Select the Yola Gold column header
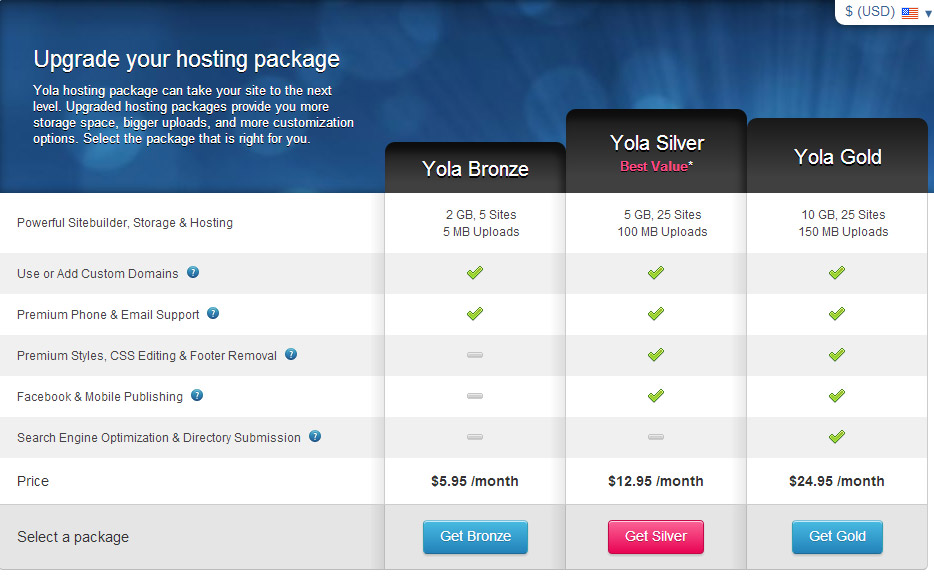This screenshot has height=582, width=934. (838, 156)
